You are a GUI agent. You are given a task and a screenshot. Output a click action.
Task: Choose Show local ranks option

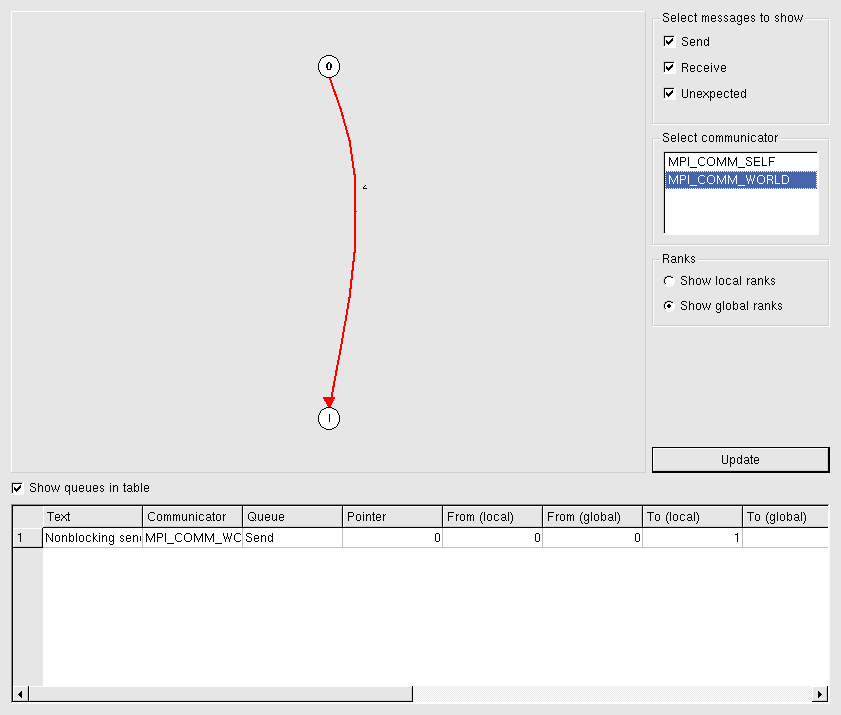669,281
